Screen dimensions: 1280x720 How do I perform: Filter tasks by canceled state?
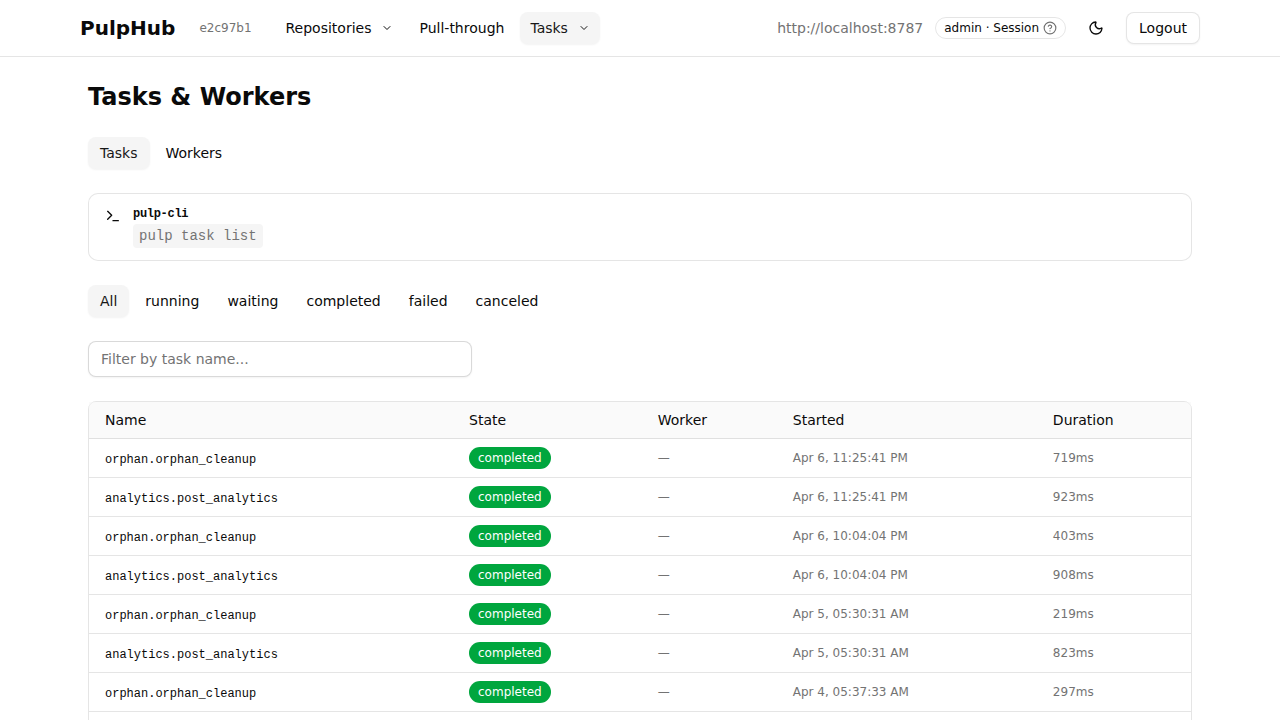pyautogui.click(x=507, y=301)
